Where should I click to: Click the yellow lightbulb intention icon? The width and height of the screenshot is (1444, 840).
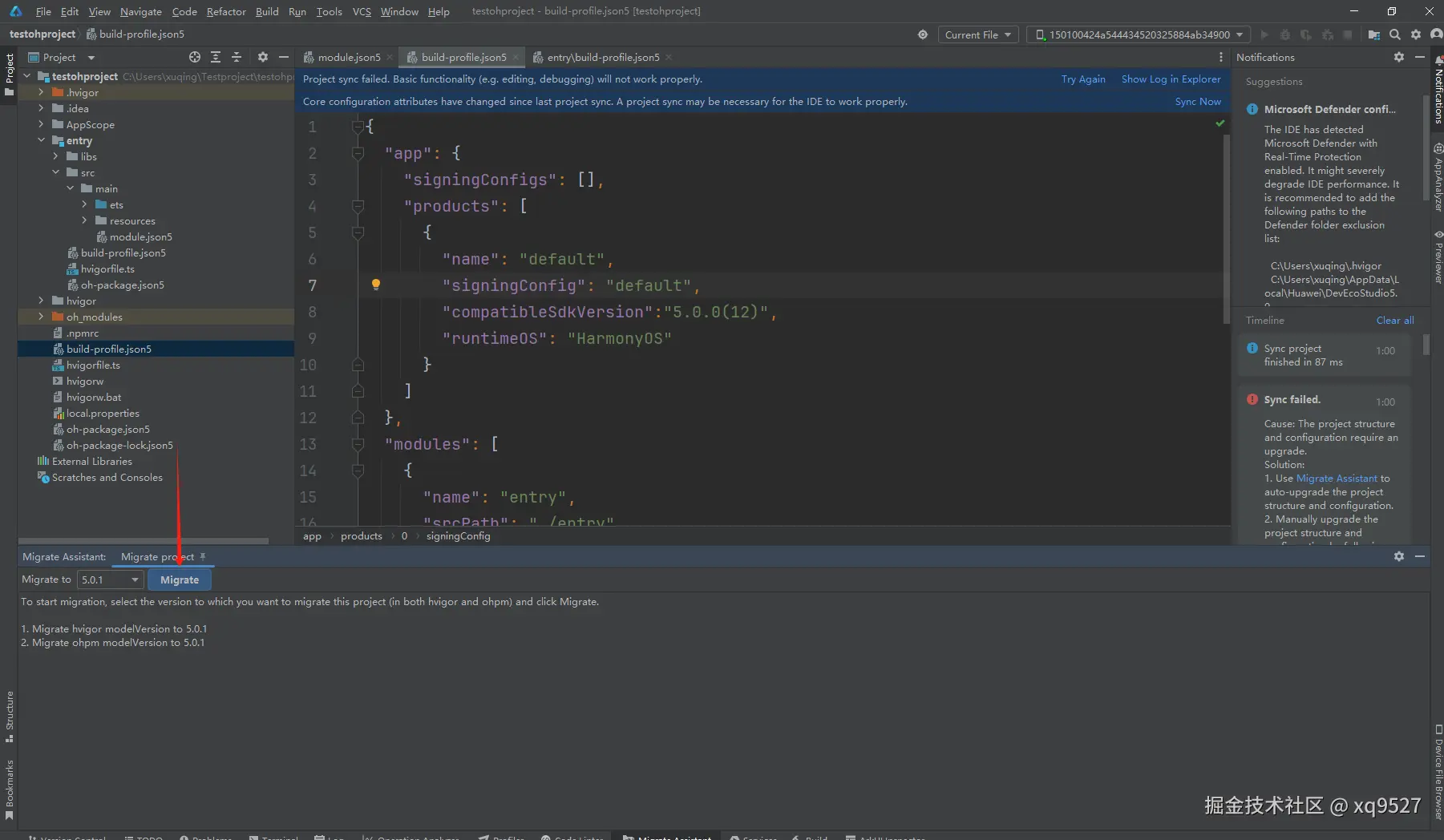(375, 285)
